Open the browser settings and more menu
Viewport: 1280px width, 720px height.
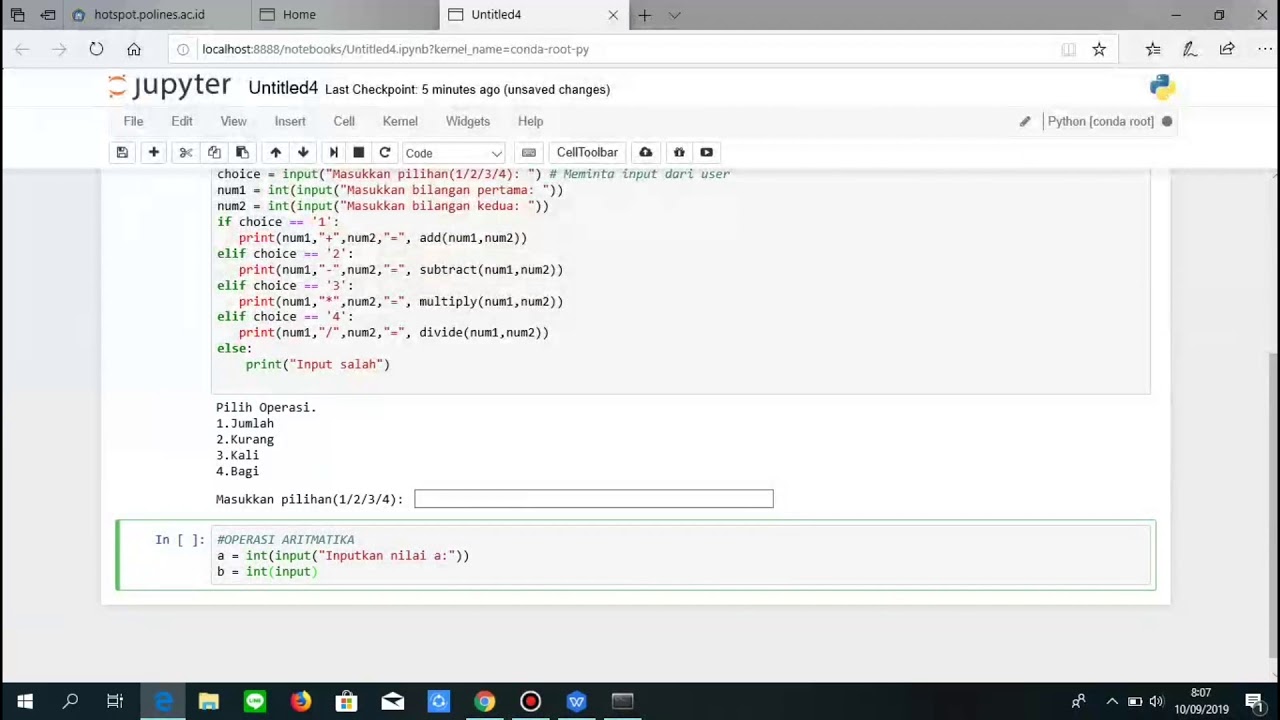[x=1264, y=49]
